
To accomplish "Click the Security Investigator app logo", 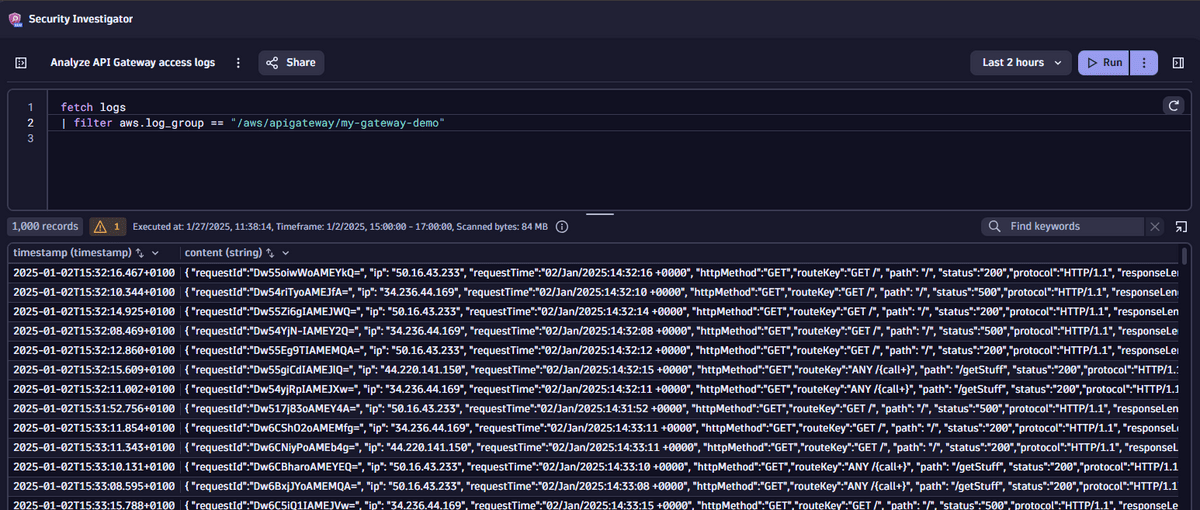I will tap(15, 19).
